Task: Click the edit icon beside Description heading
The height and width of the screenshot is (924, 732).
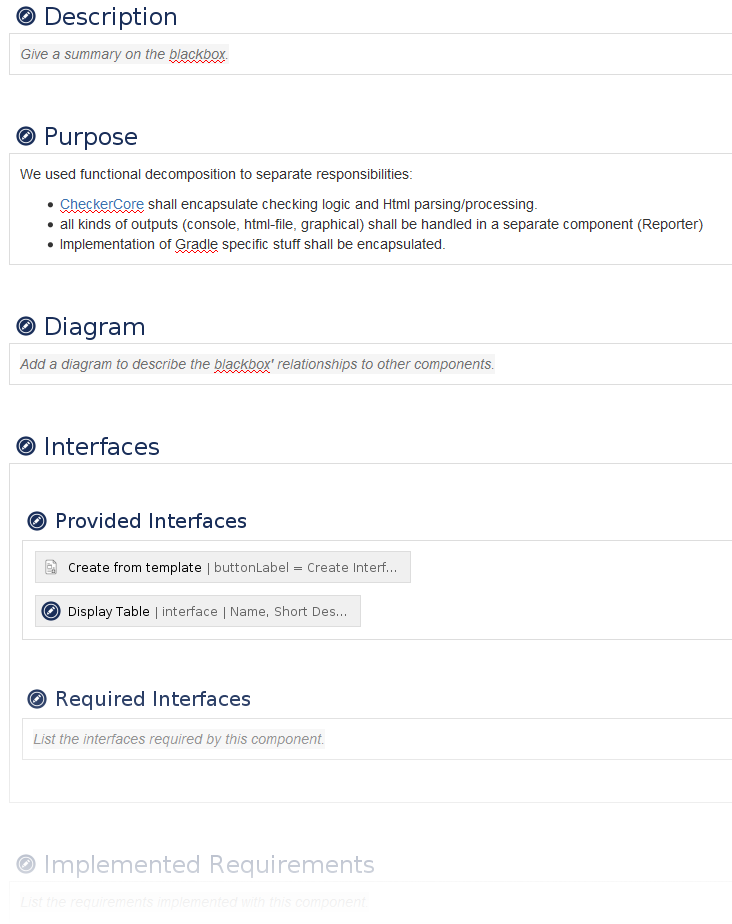Action: (27, 17)
